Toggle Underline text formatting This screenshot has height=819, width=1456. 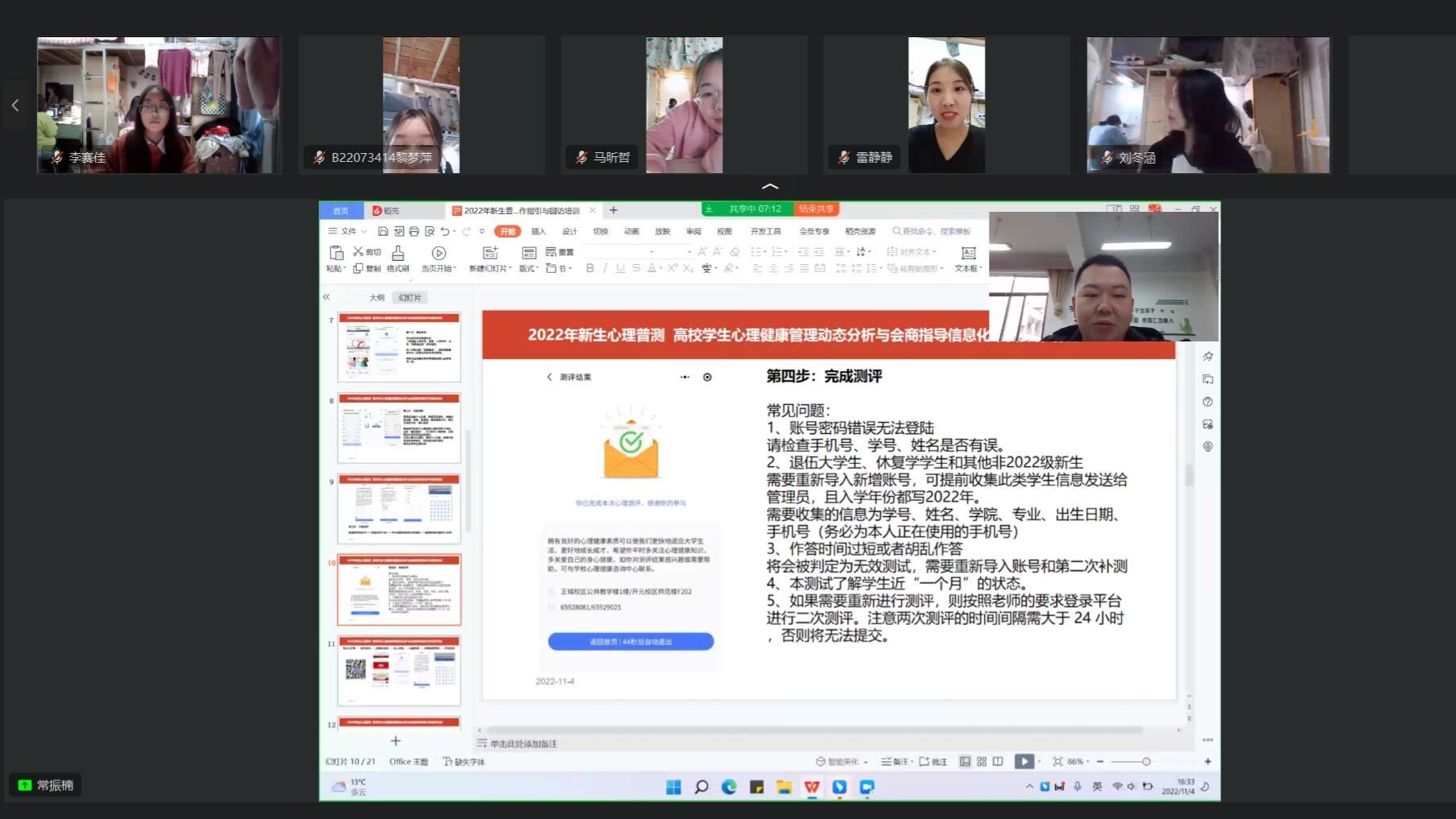(620, 268)
